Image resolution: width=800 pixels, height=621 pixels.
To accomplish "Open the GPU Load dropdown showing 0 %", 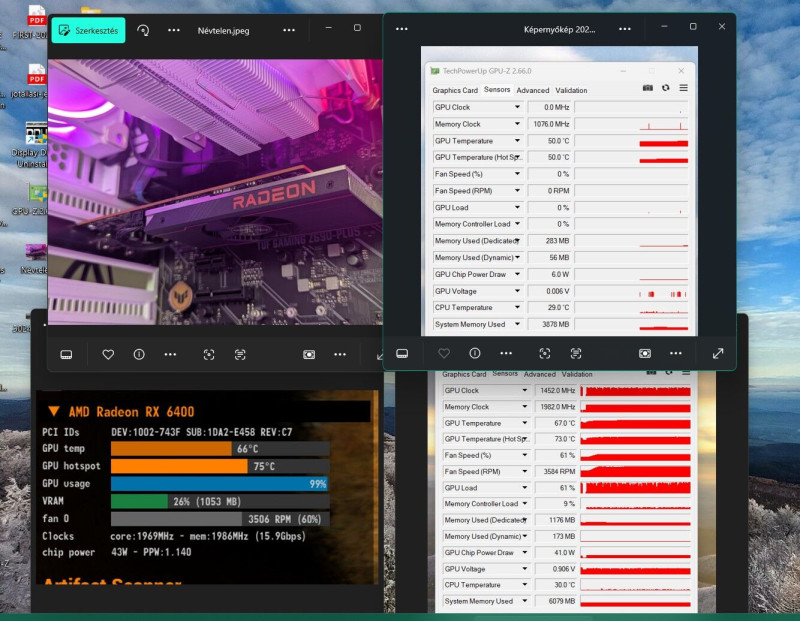I will [x=517, y=208].
